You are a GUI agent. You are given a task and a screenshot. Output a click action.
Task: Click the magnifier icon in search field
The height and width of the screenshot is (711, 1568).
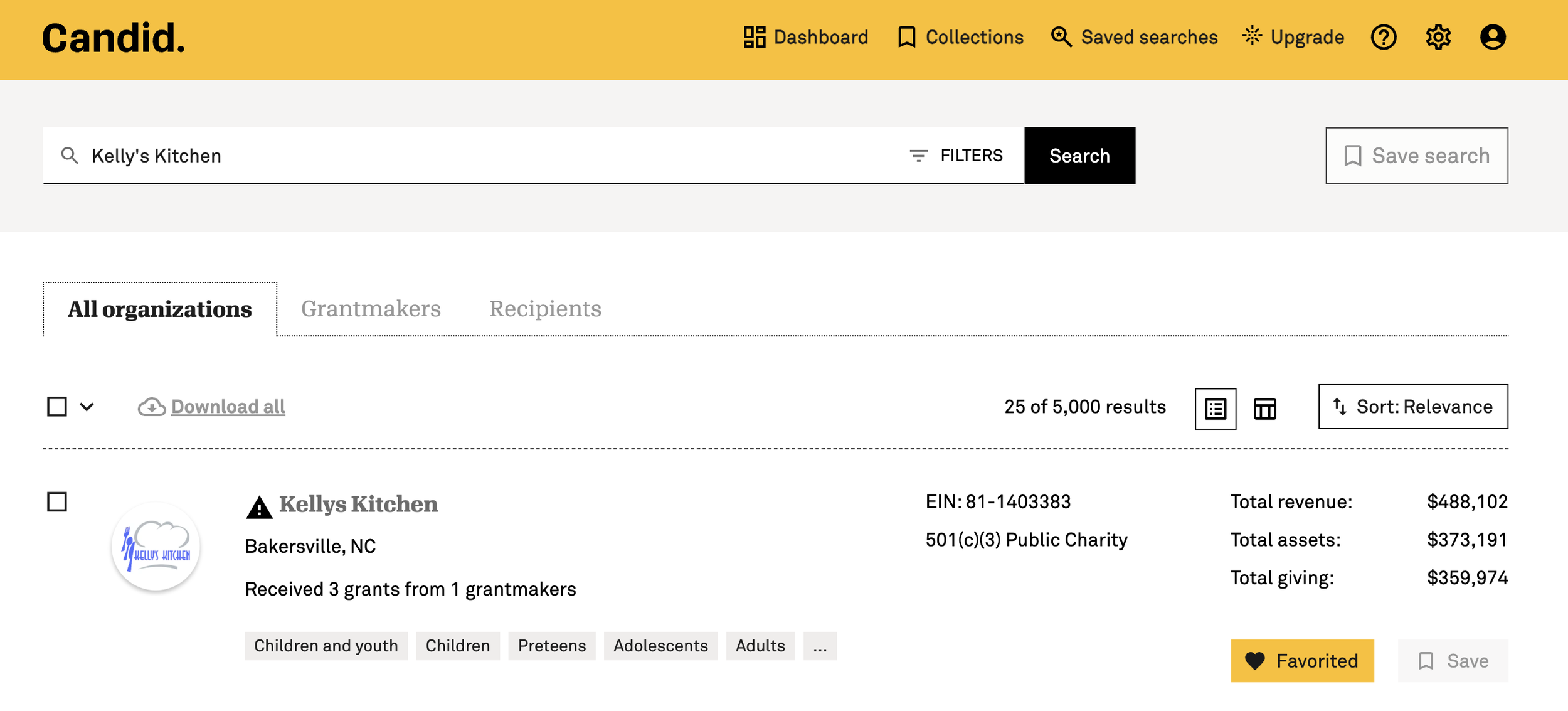pos(70,156)
